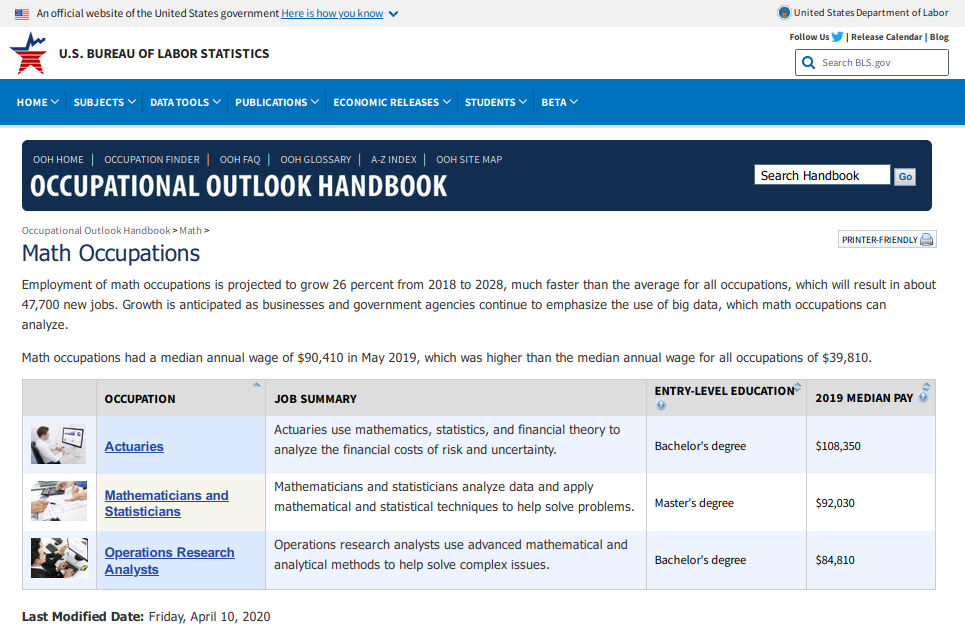Click the Department of Labor seal icon
The height and width of the screenshot is (629, 965).
784,12
